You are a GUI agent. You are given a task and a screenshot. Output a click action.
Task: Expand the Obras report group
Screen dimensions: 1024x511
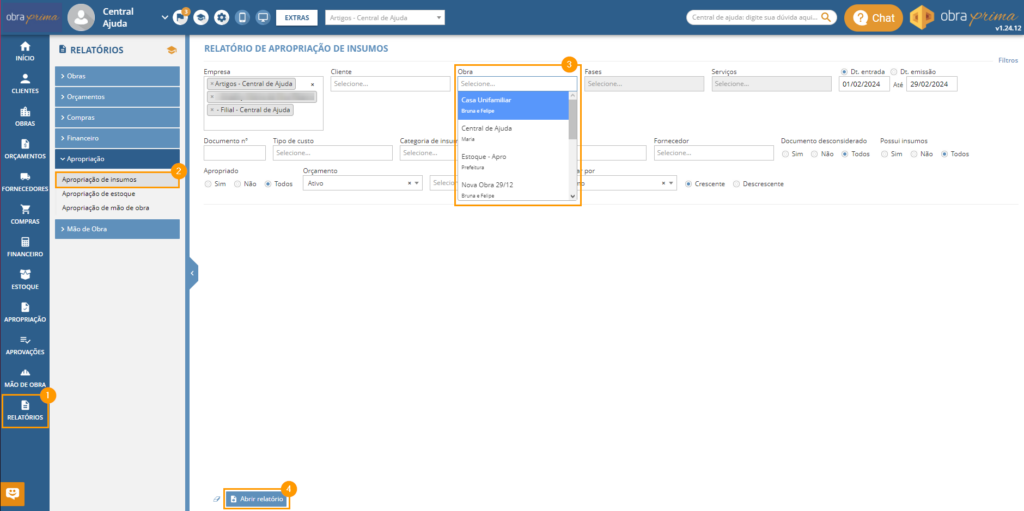[x=117, y=76]
